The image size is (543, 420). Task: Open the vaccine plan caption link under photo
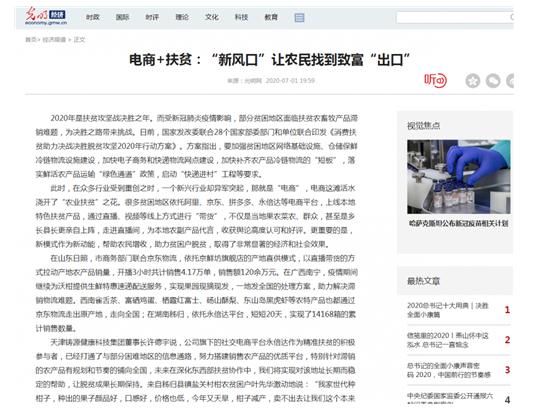459,223
